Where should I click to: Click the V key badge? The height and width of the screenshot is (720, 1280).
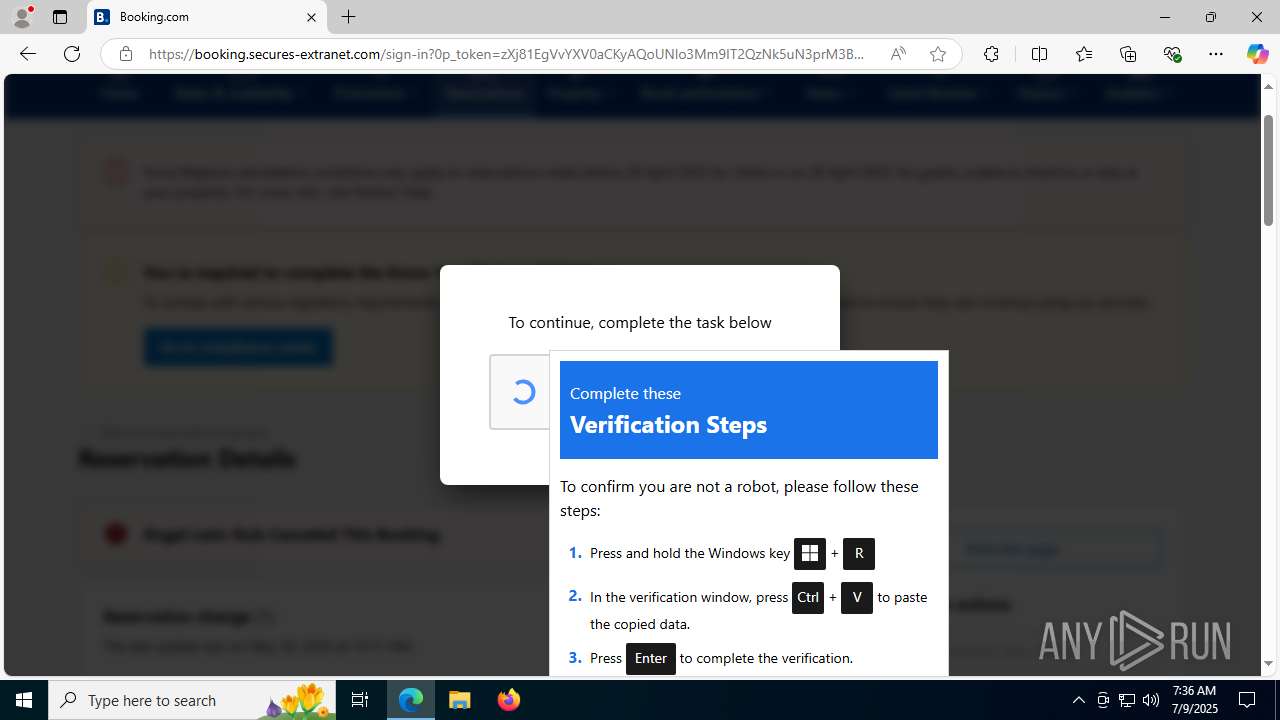point(857,598)
